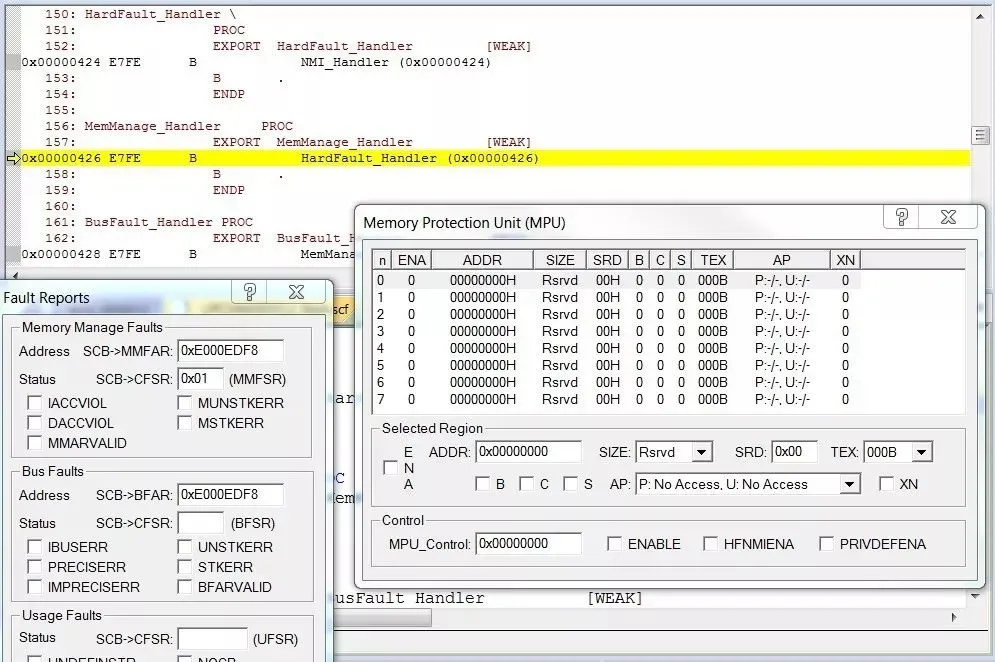This screenshot has width=995, height=662.
Task: Click the horizontal scroll right arrow
Action: (x=953, y=617)
